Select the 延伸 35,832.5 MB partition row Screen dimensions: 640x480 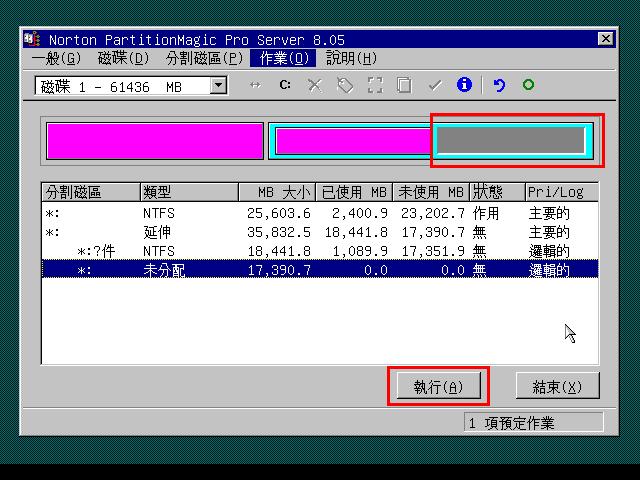click(320, 232)
